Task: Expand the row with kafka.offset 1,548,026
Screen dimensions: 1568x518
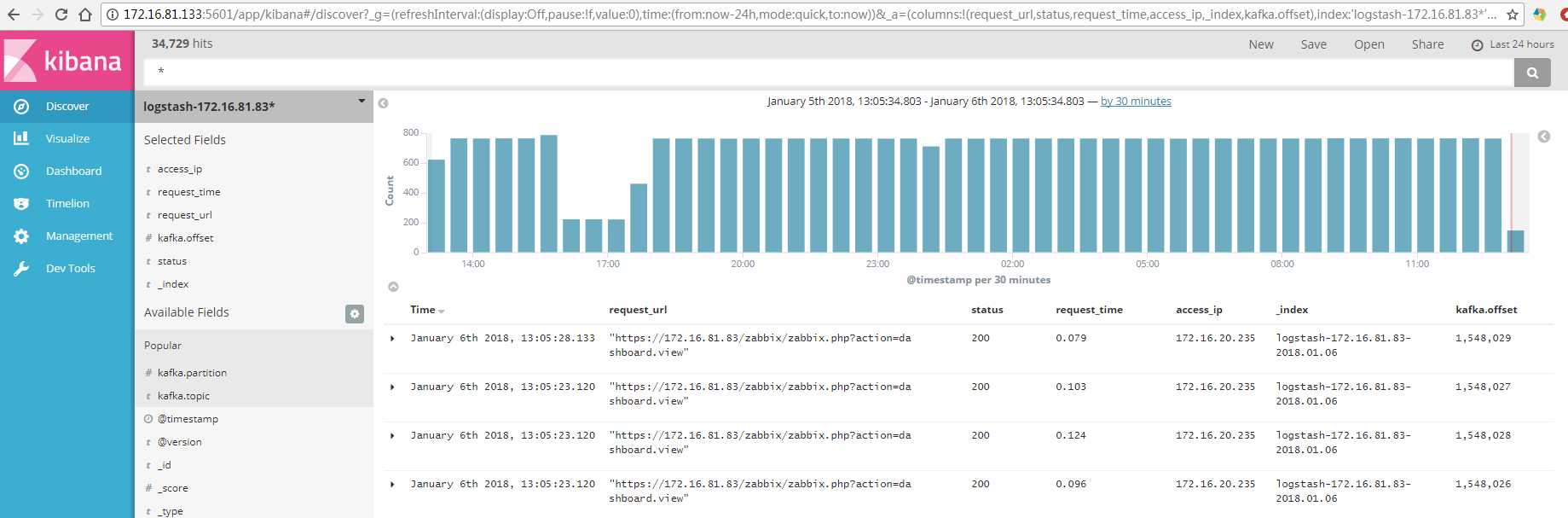Action: tap(392, 485)
